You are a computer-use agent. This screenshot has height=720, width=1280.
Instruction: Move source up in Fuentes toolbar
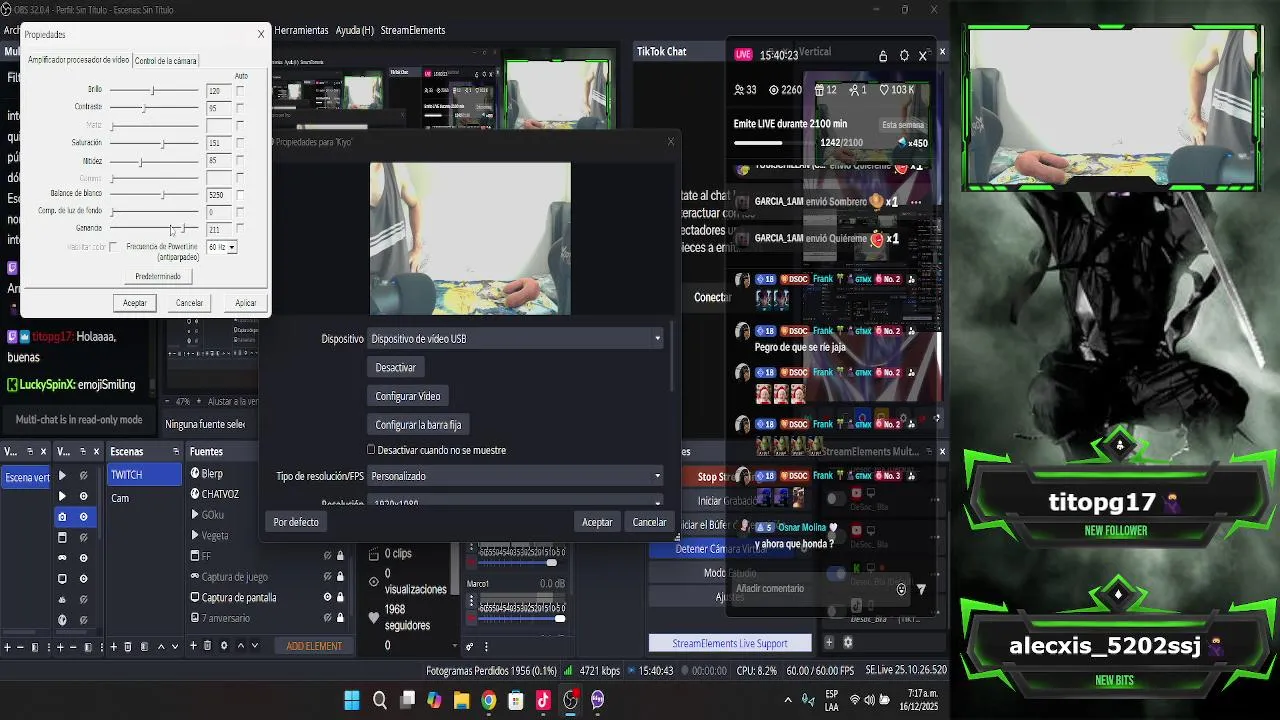tap(241, 646)
